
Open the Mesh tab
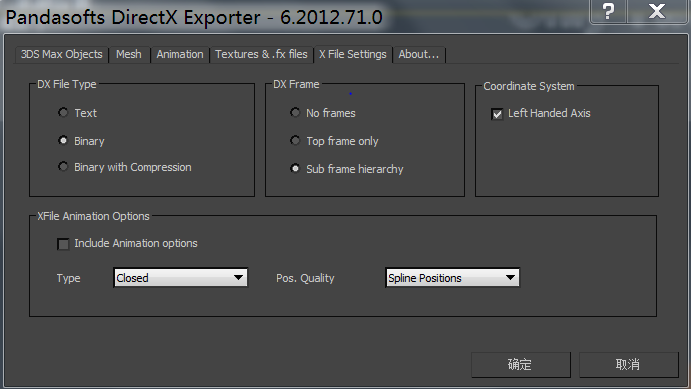(129, 54)
